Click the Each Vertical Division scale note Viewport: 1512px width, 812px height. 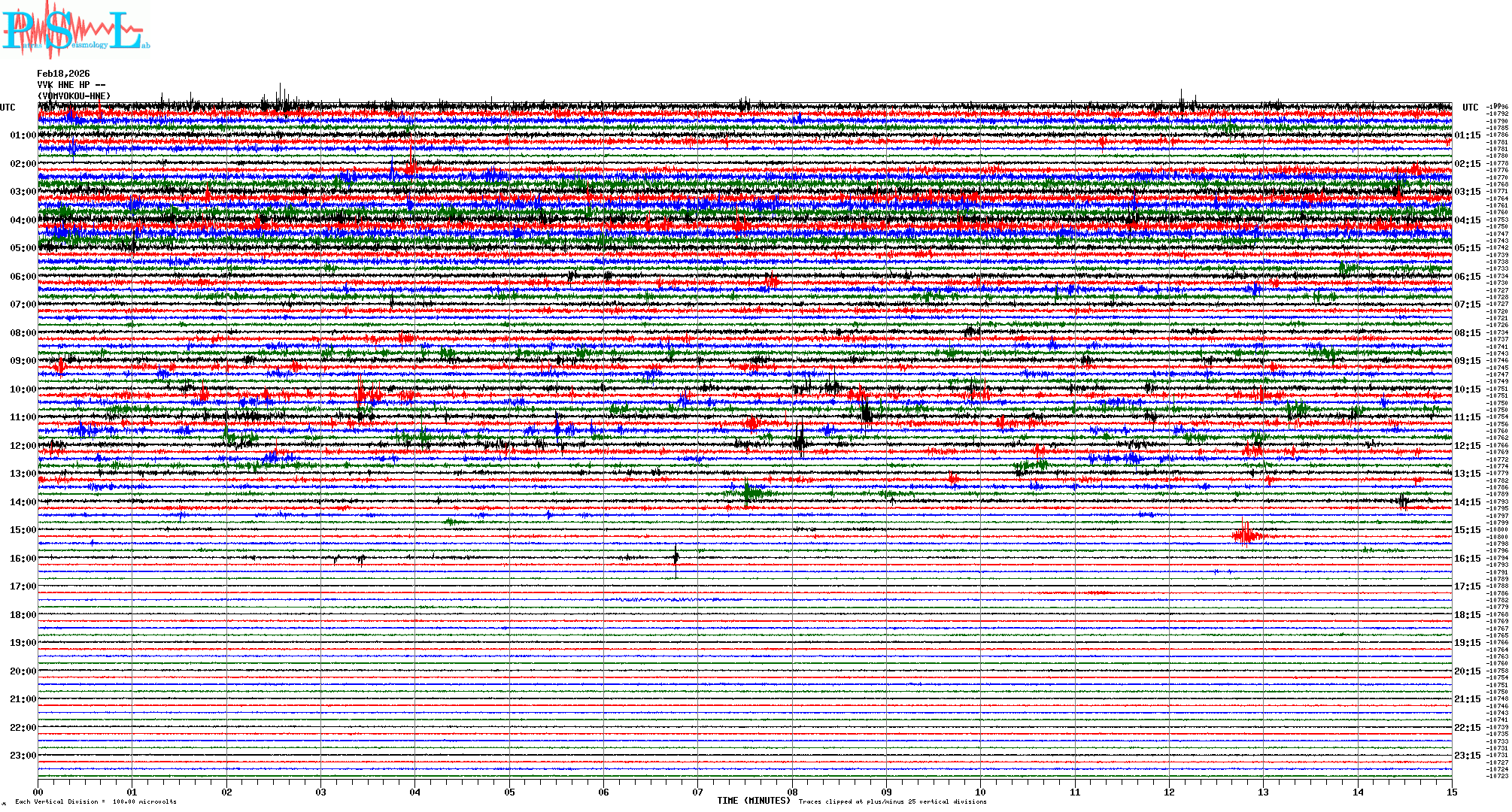[x=96, y=801]
